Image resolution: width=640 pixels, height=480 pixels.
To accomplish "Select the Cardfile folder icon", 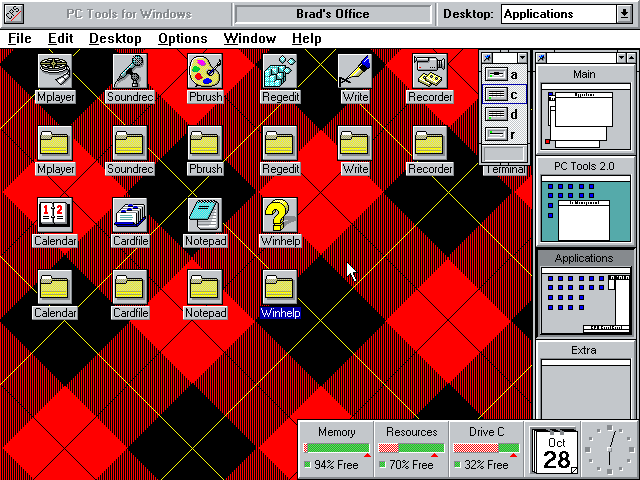I will 130,287.
